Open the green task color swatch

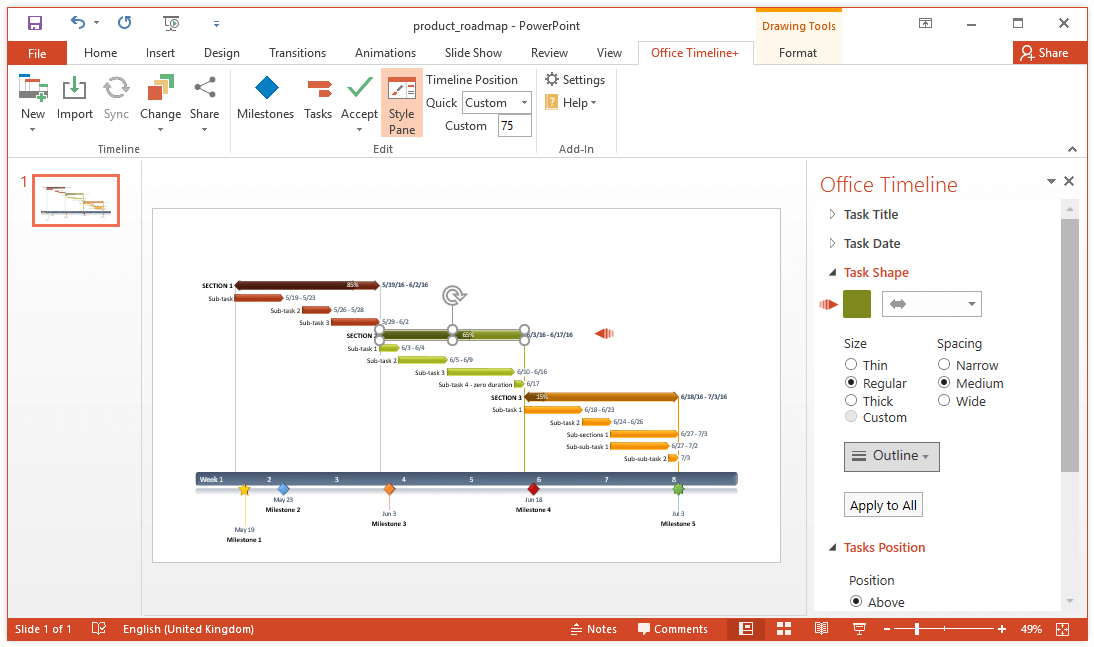[x=857, y=304]
